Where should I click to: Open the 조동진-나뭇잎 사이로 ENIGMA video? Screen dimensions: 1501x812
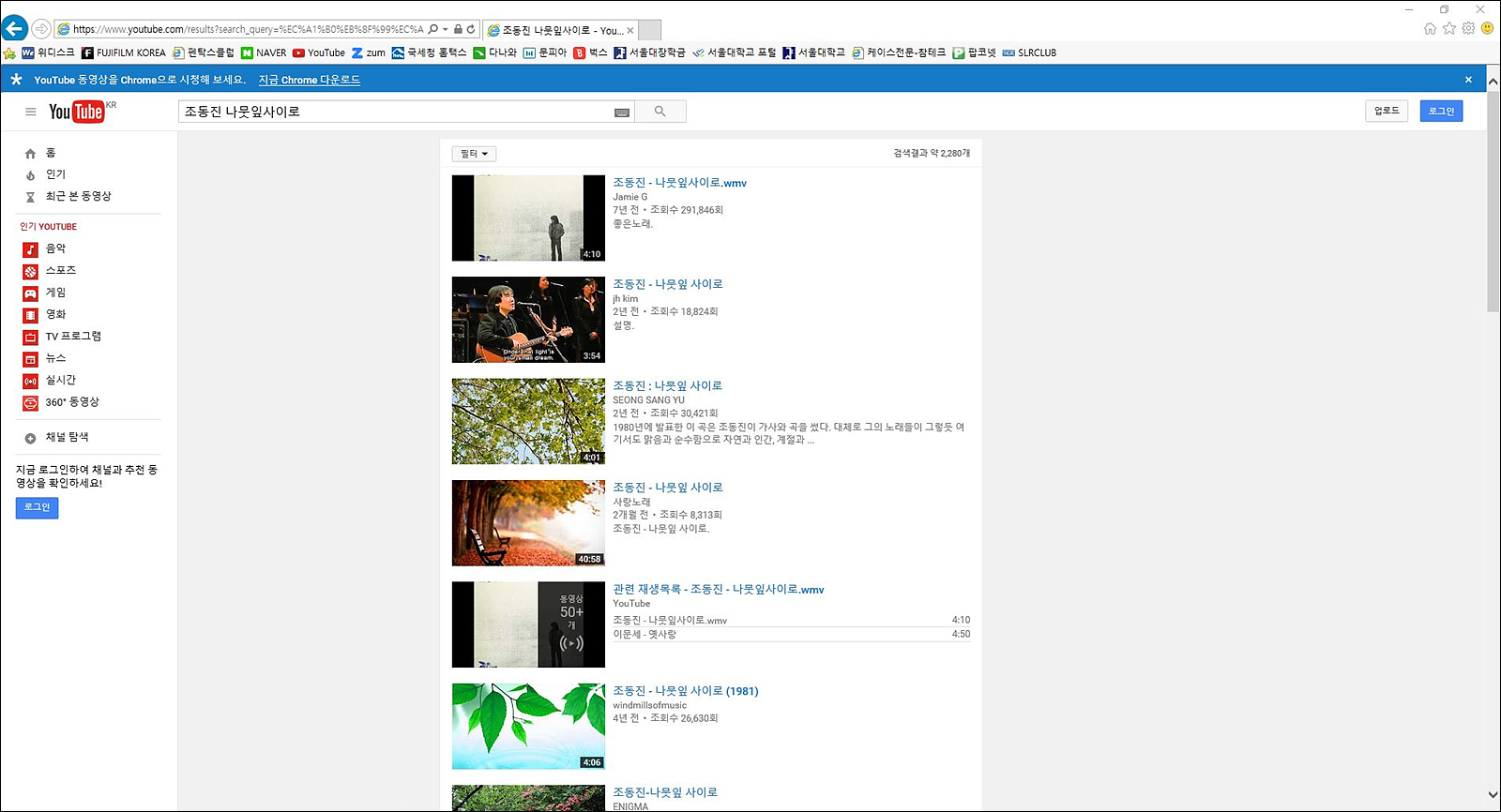(665, 792)
